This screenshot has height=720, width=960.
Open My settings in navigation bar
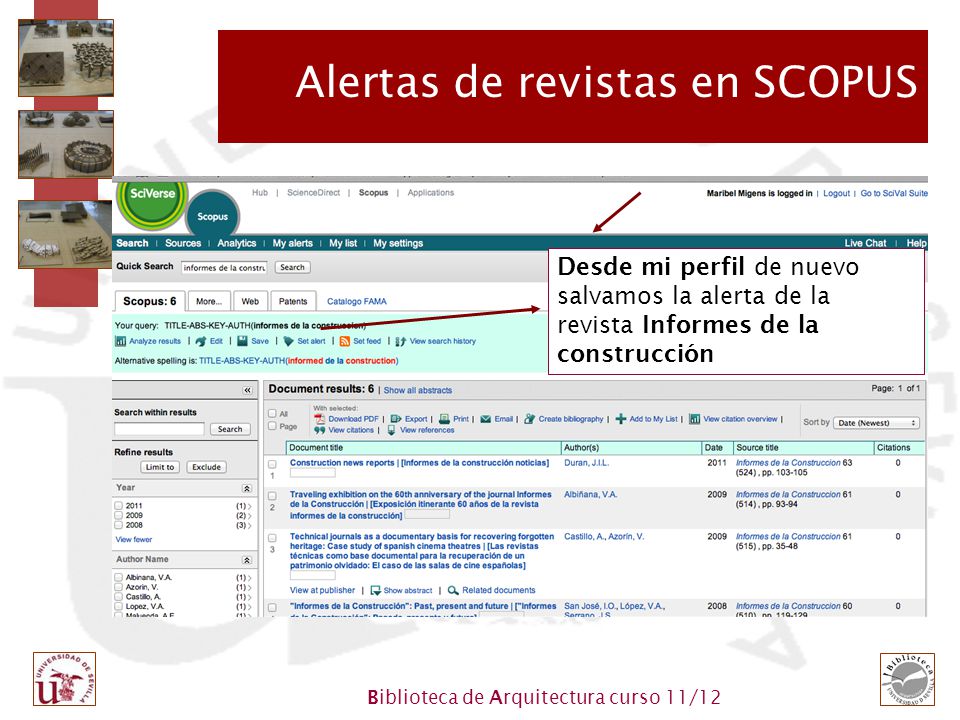(x=398, y=243)
